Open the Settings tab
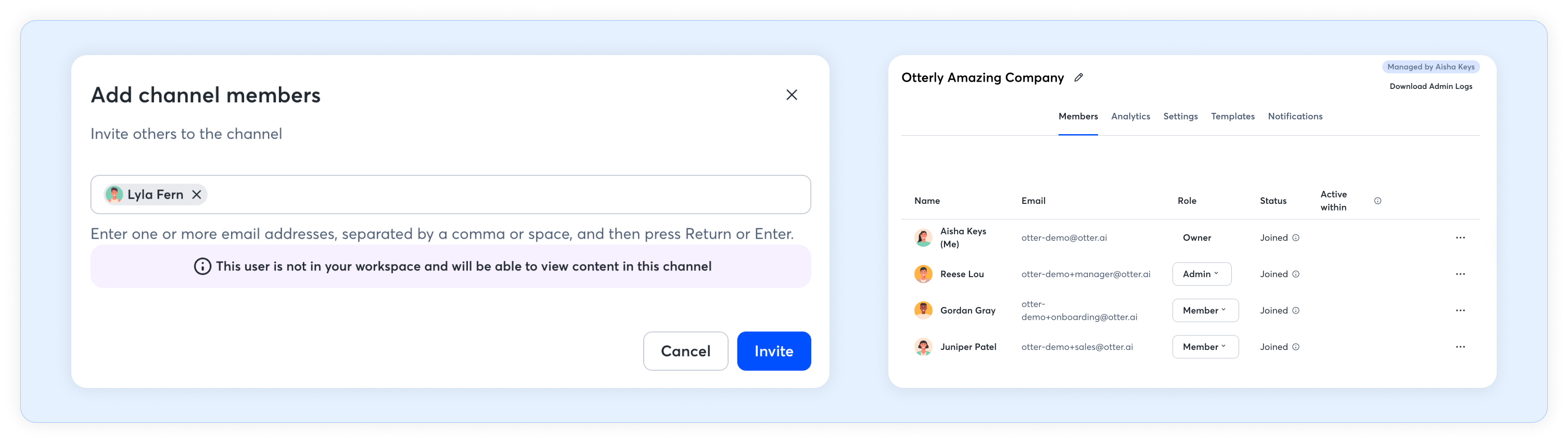 pyautogui.click(x=1180, y=116)
